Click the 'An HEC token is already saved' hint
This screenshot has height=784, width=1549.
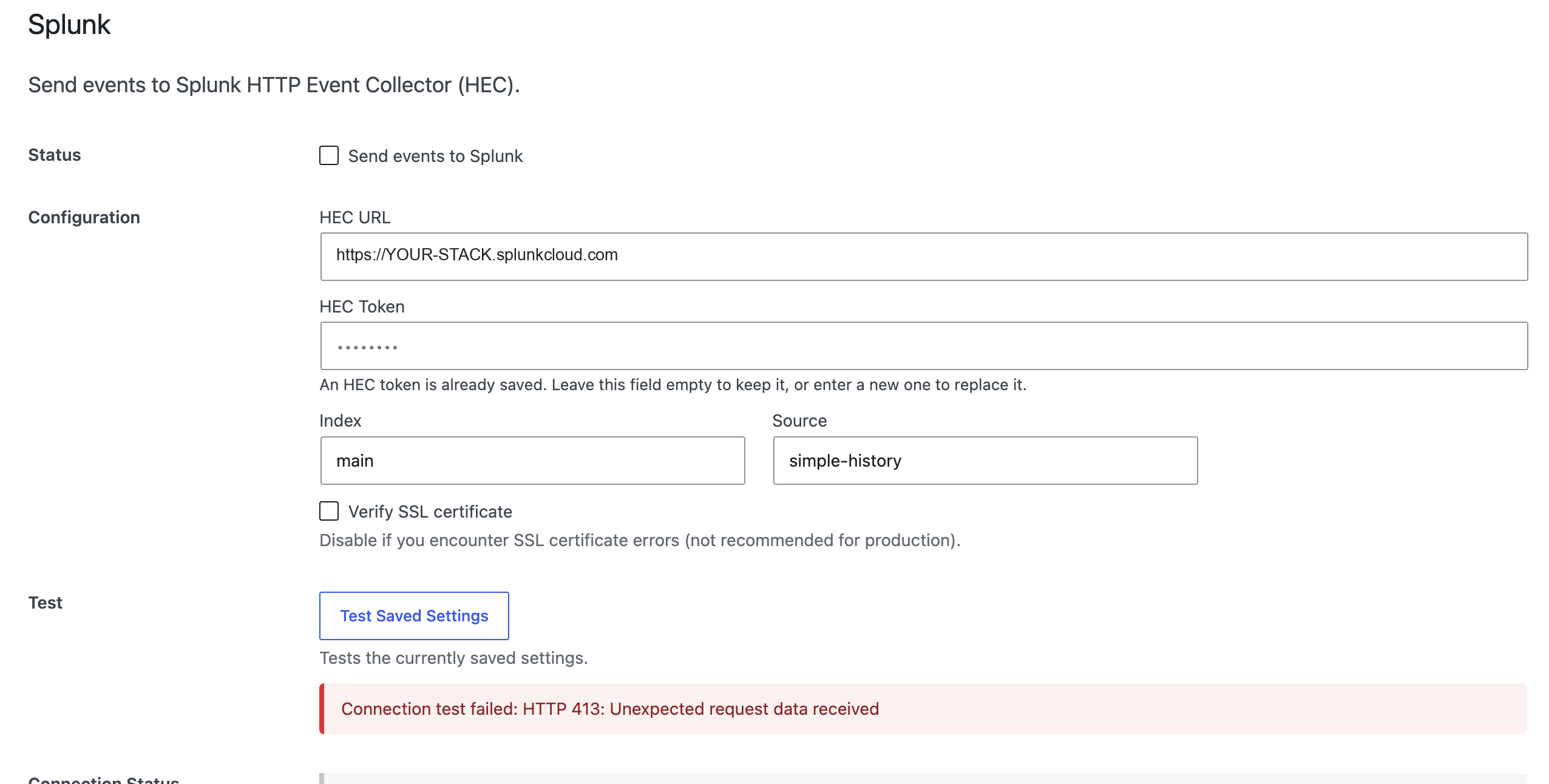tap(673, 385)
